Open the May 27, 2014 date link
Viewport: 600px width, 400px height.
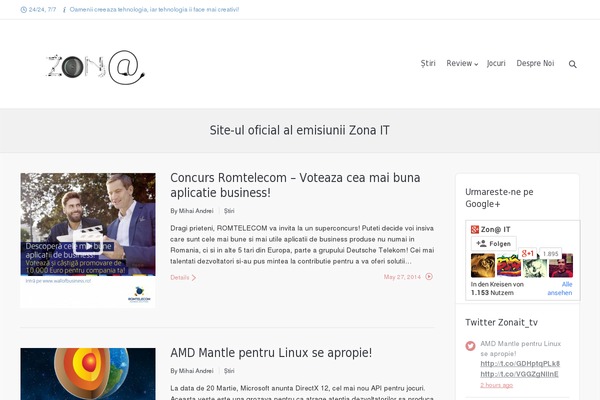coord(402,277)
